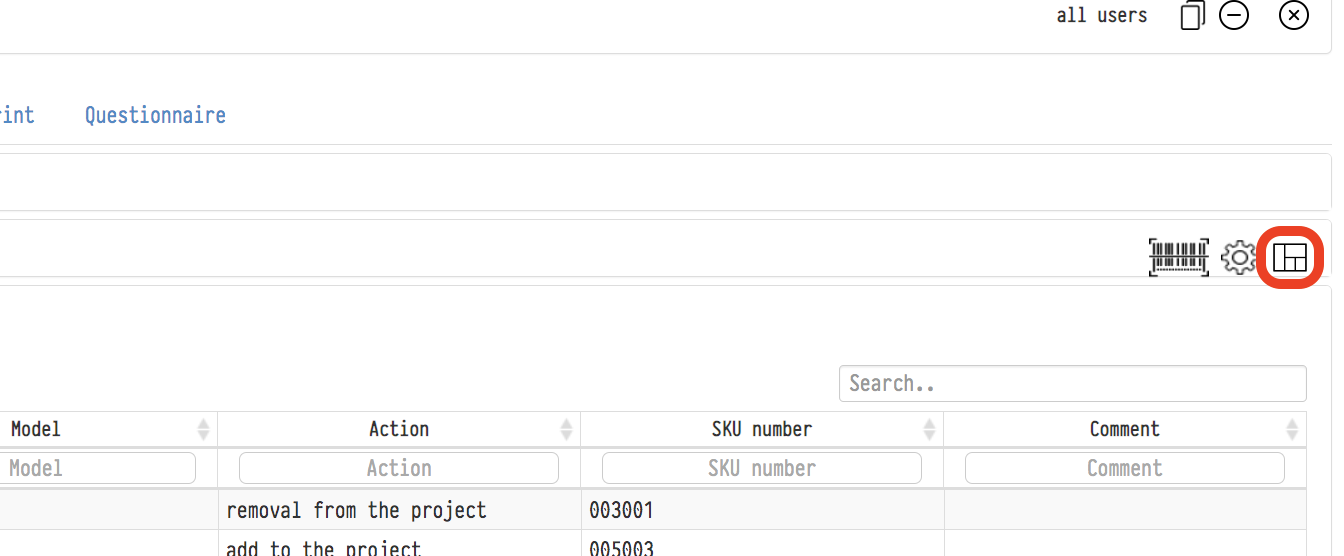Click the Action filter field
Viewport: 1344px width, 556px height.
click(398, 468)
